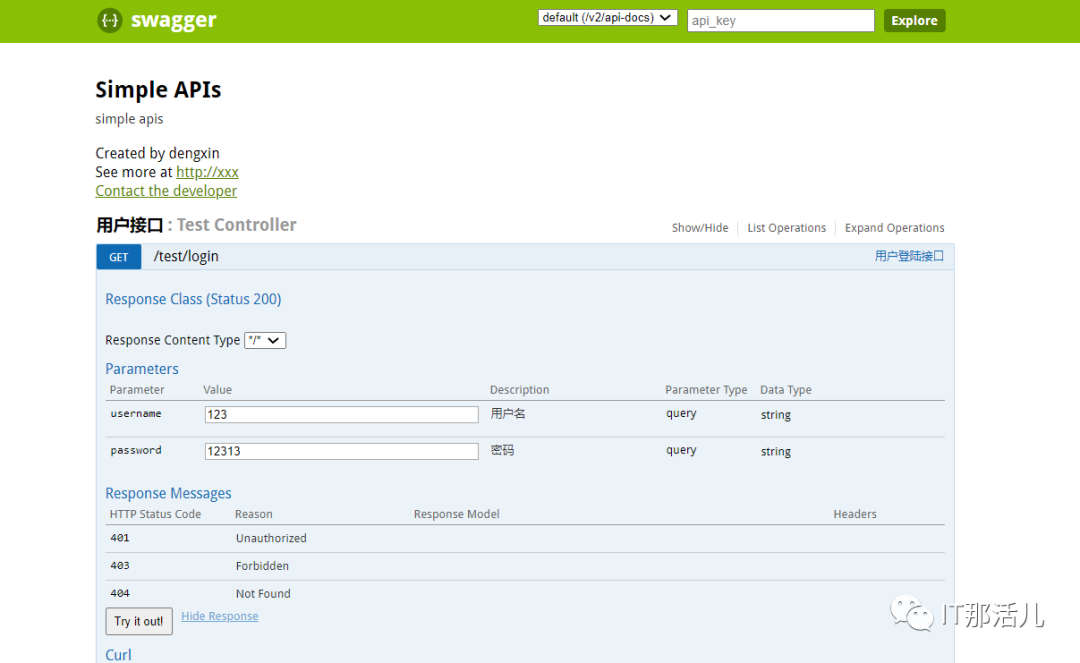Click the Parameter Type column header

(706, 390)
